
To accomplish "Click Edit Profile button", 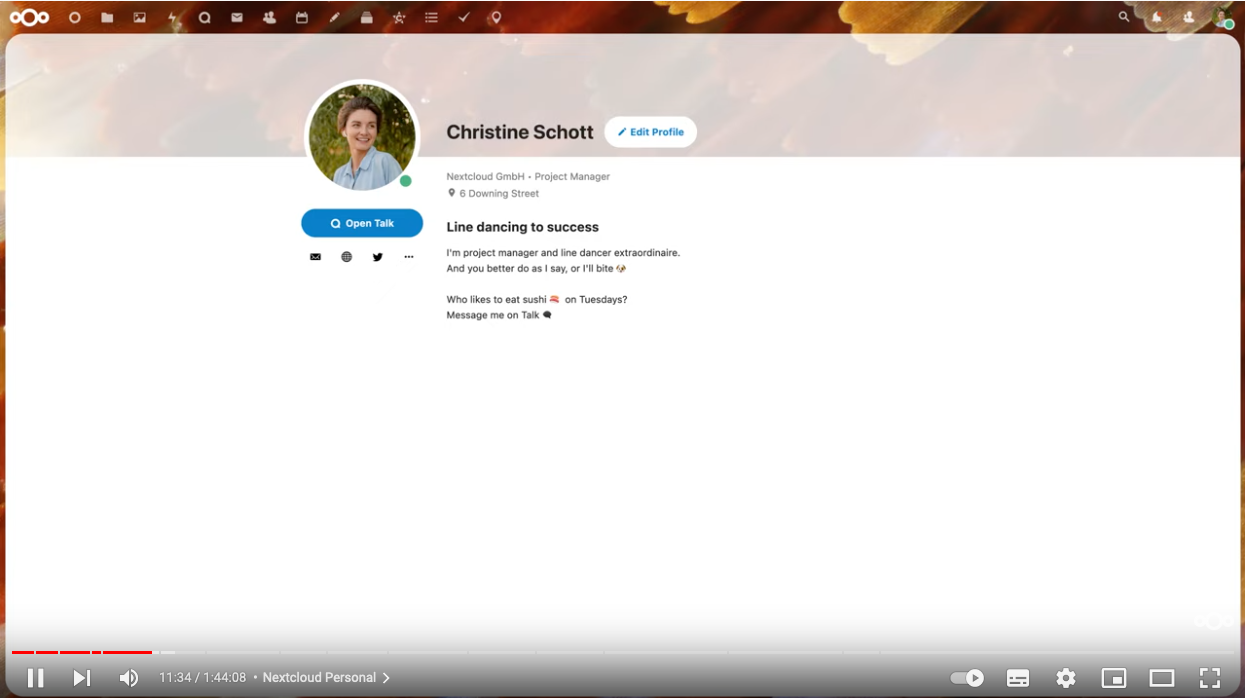I will [651, 132].
